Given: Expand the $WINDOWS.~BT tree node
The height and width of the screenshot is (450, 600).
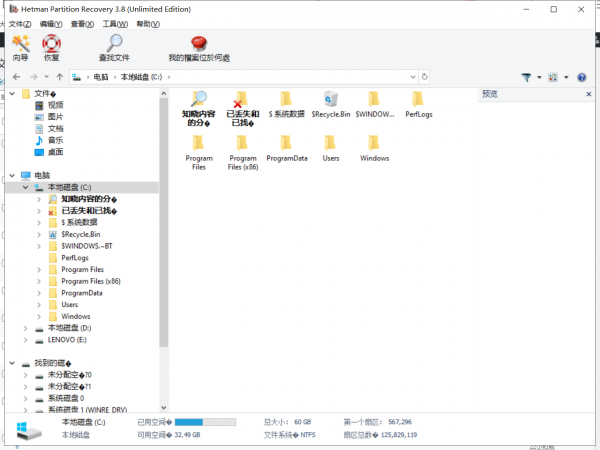Looking at the screenshot, I should [x=39, y=246].
